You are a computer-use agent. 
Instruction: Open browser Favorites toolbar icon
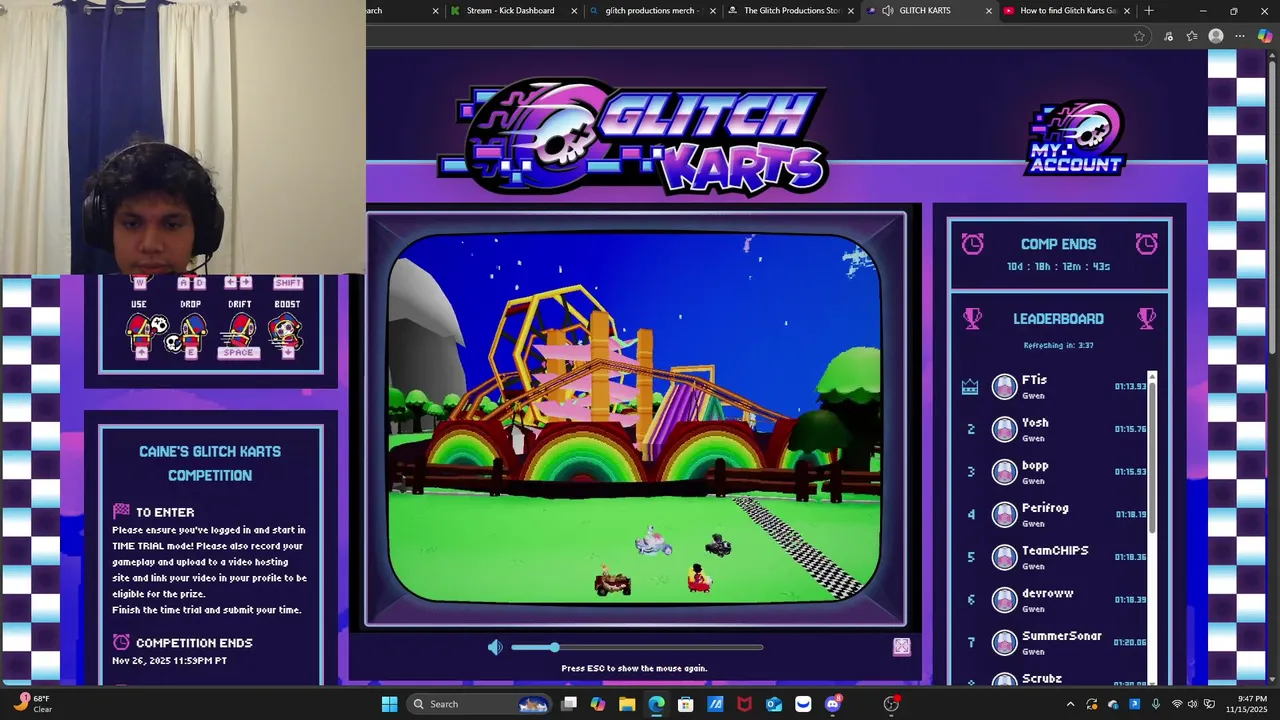point(1192,36)
